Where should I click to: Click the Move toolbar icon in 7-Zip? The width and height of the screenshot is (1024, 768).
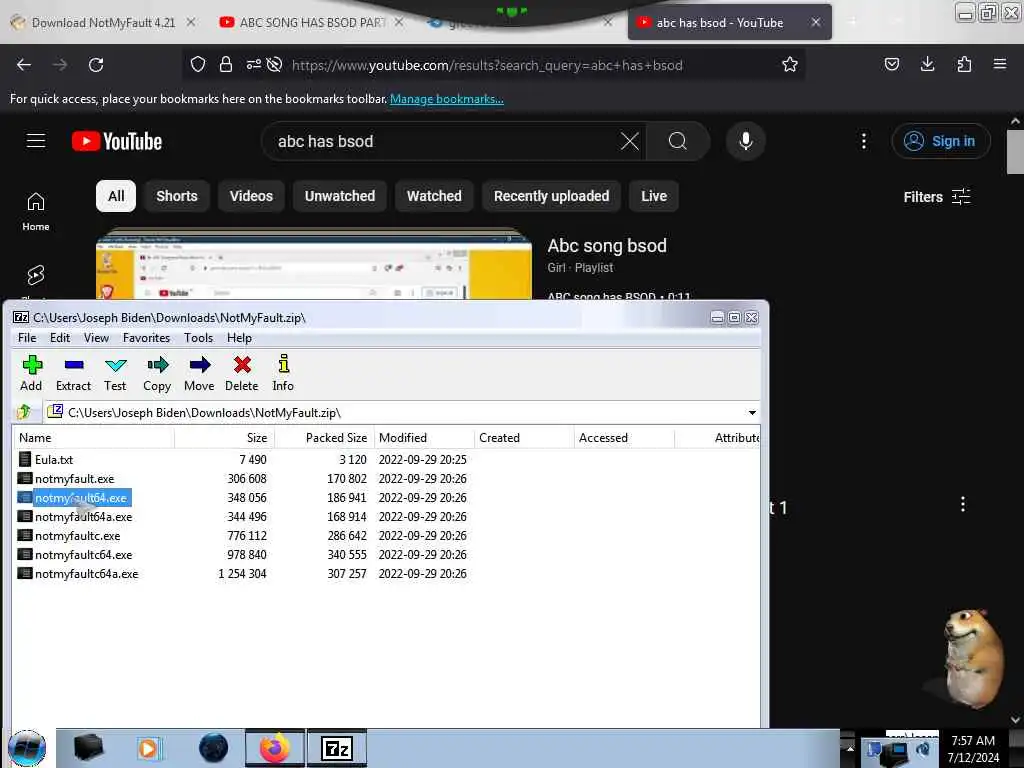[x=199, y=373]
